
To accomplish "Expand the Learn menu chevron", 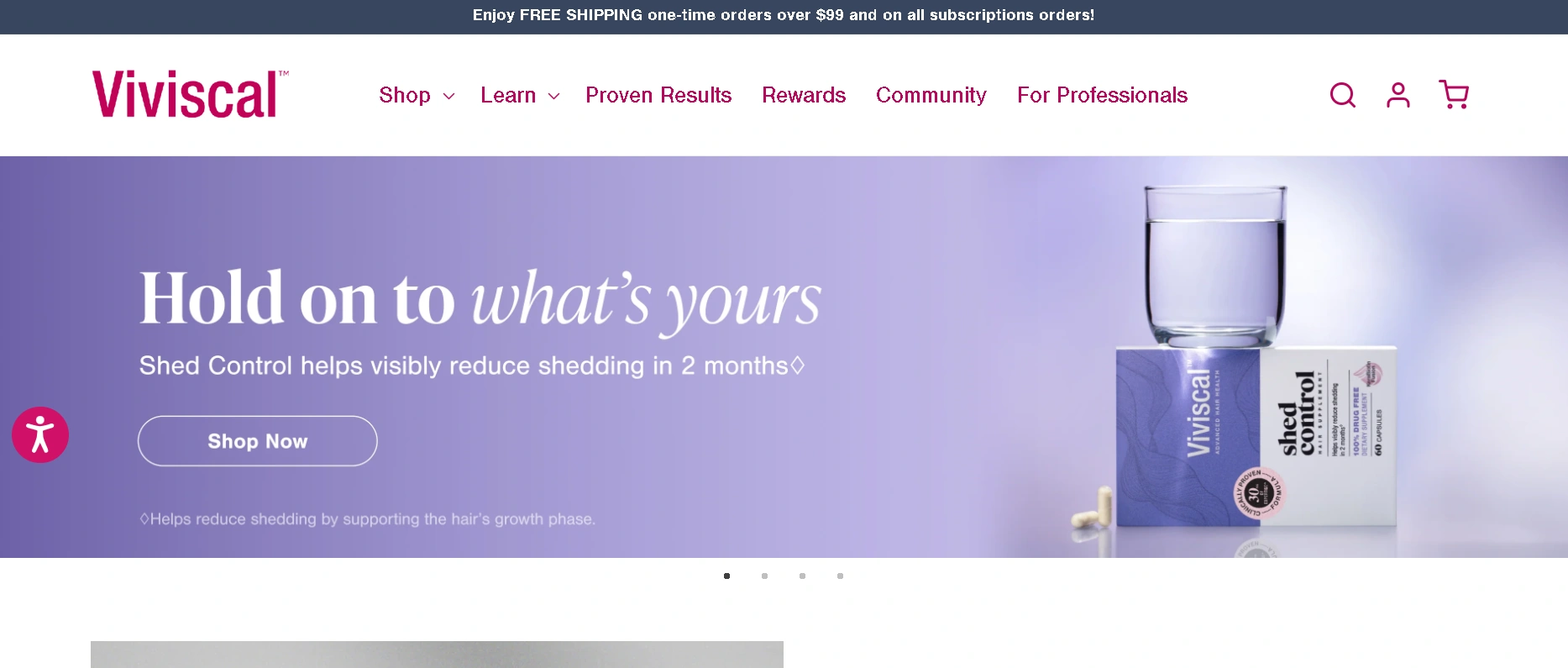I will pos(553,96).
